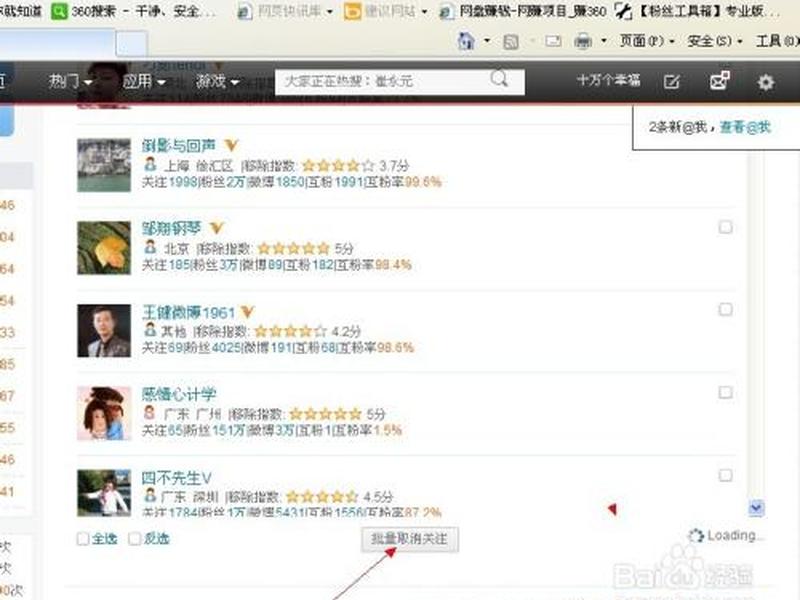Click verified V badge next to 王健微博1961
The height and width of the screenshot is (600, 800).
tap(247, 311)
